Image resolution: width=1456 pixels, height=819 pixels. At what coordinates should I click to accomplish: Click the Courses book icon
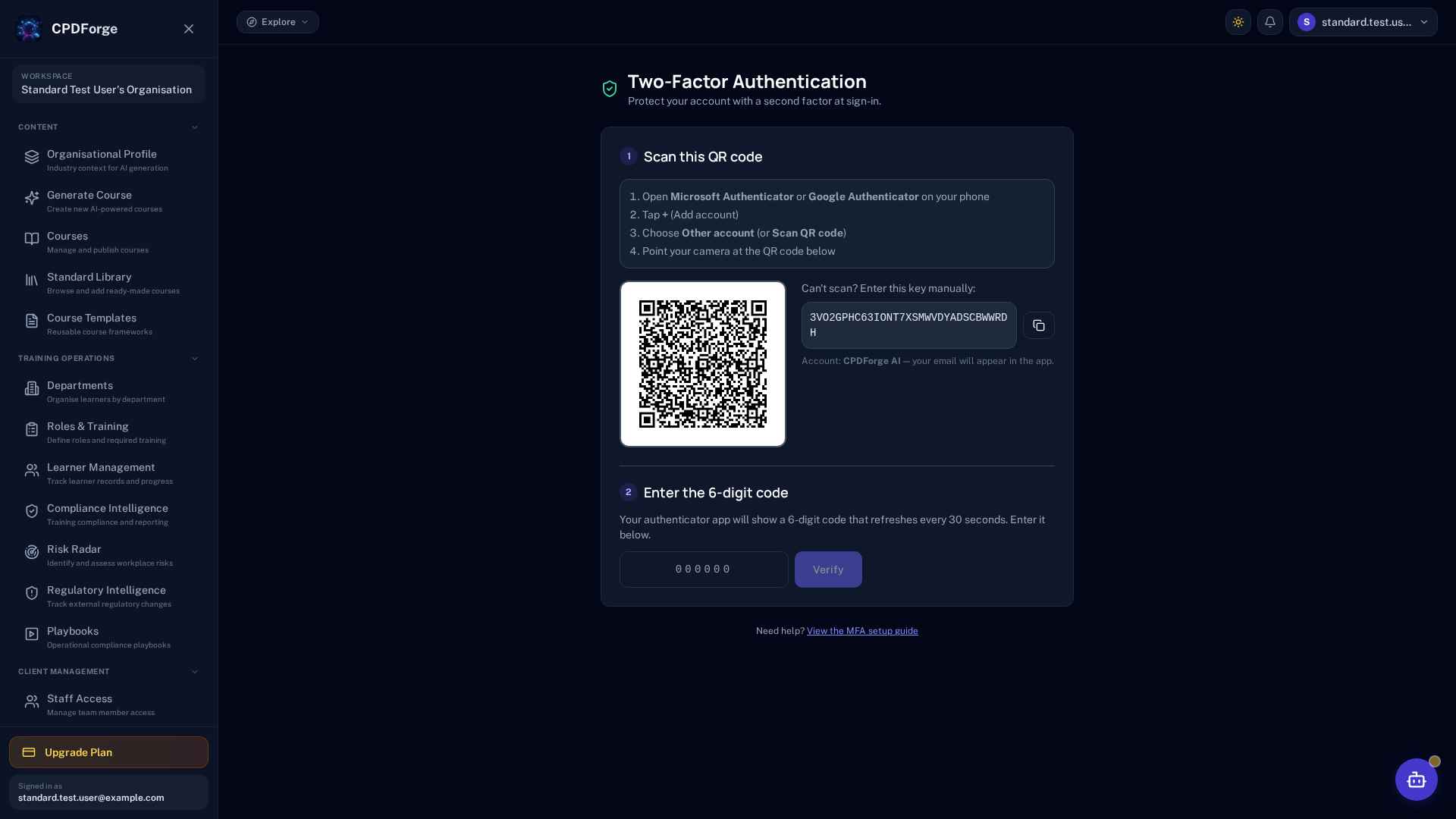[32, 239]
